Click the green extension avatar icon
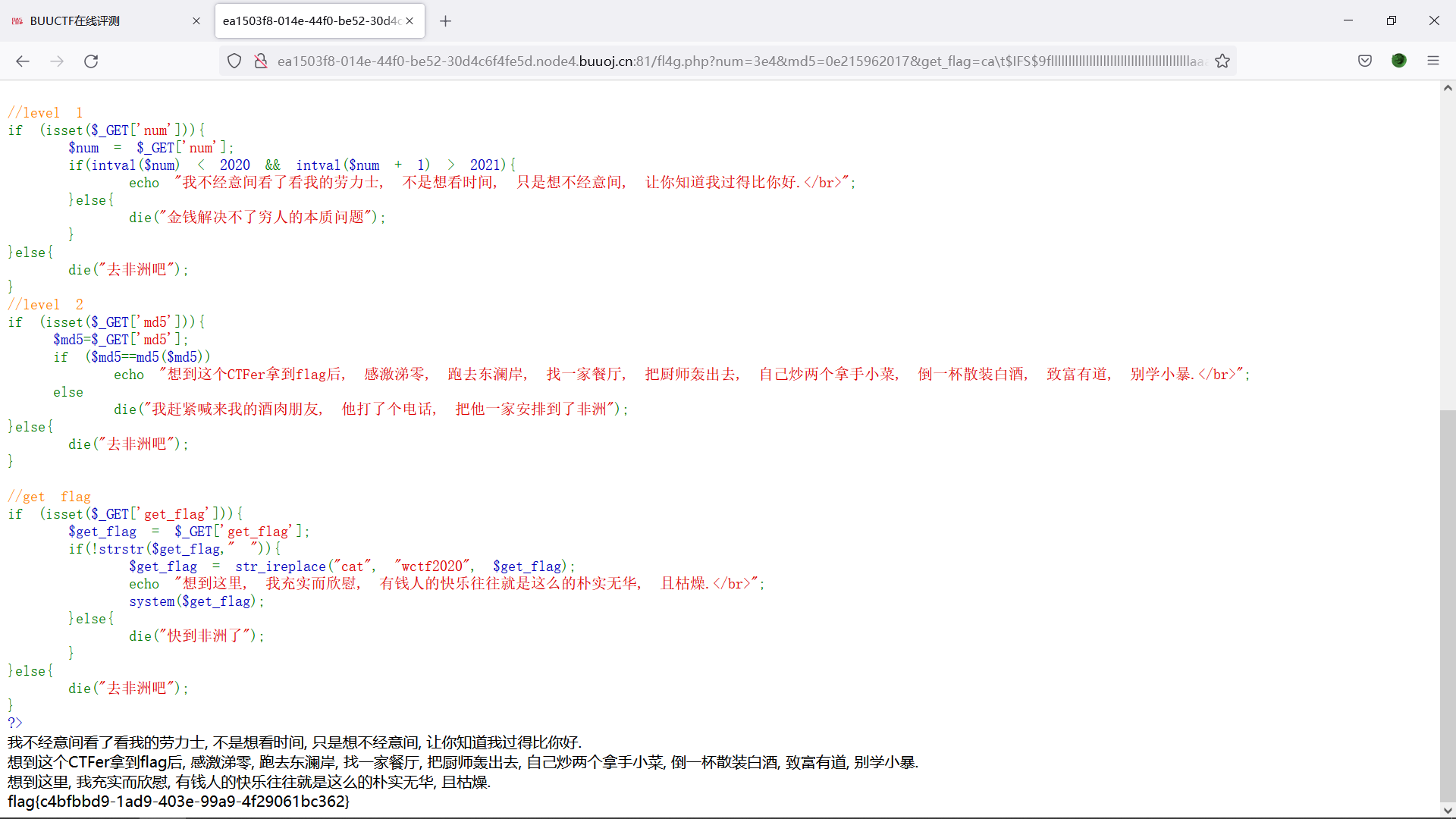This screenshot has width=1456, height=819. (x=1399, y=61)
